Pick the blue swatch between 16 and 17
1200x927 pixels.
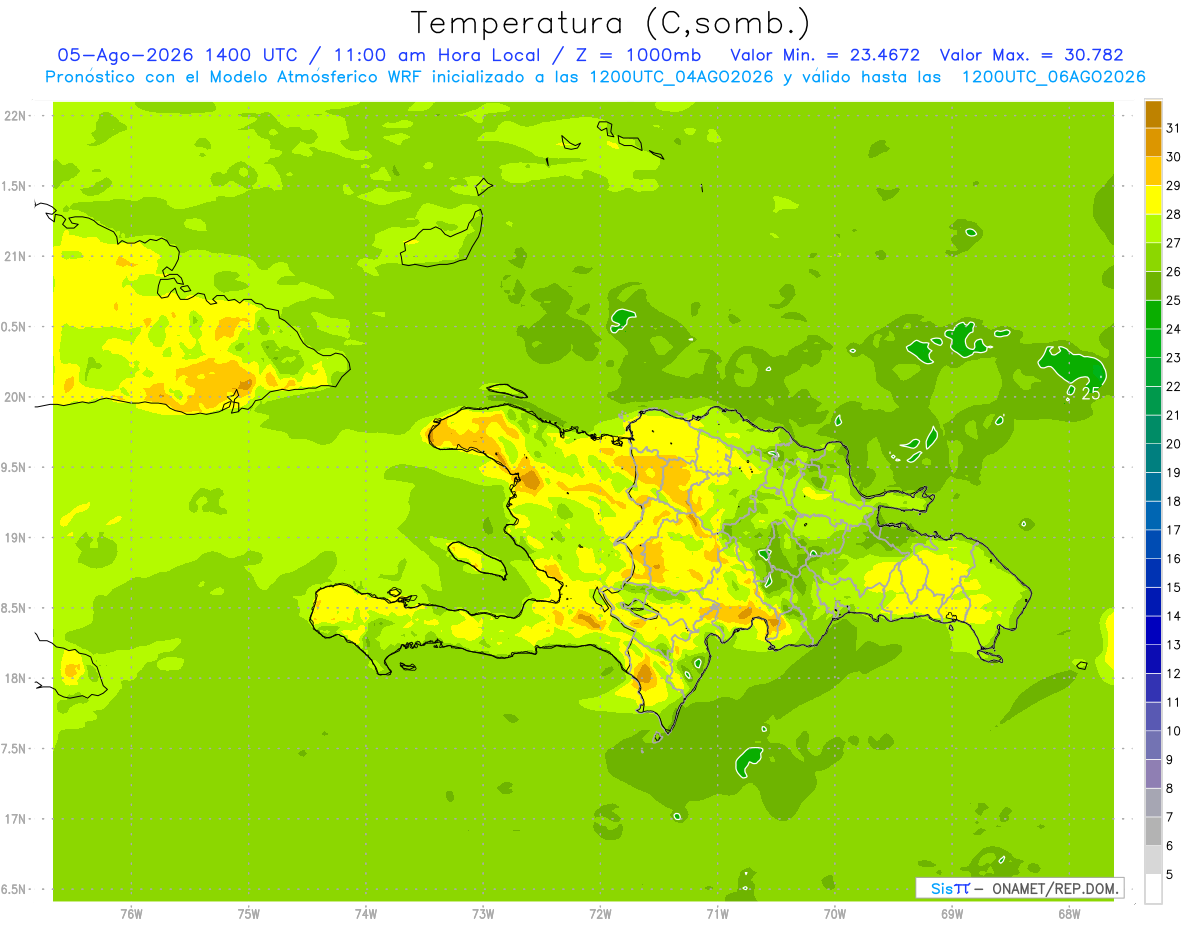(1153, 544)
